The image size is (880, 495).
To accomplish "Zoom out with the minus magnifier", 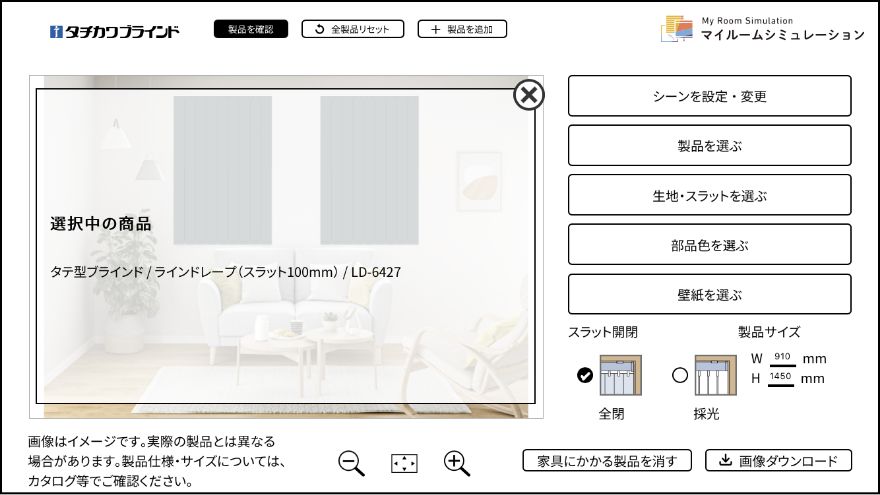I will (x=351, y=464).
